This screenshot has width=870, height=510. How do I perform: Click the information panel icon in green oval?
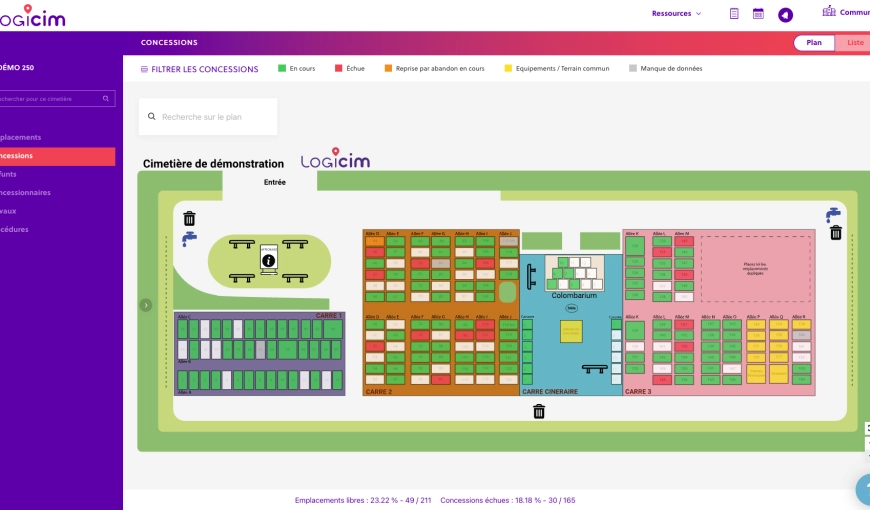[x=269, y=259]
